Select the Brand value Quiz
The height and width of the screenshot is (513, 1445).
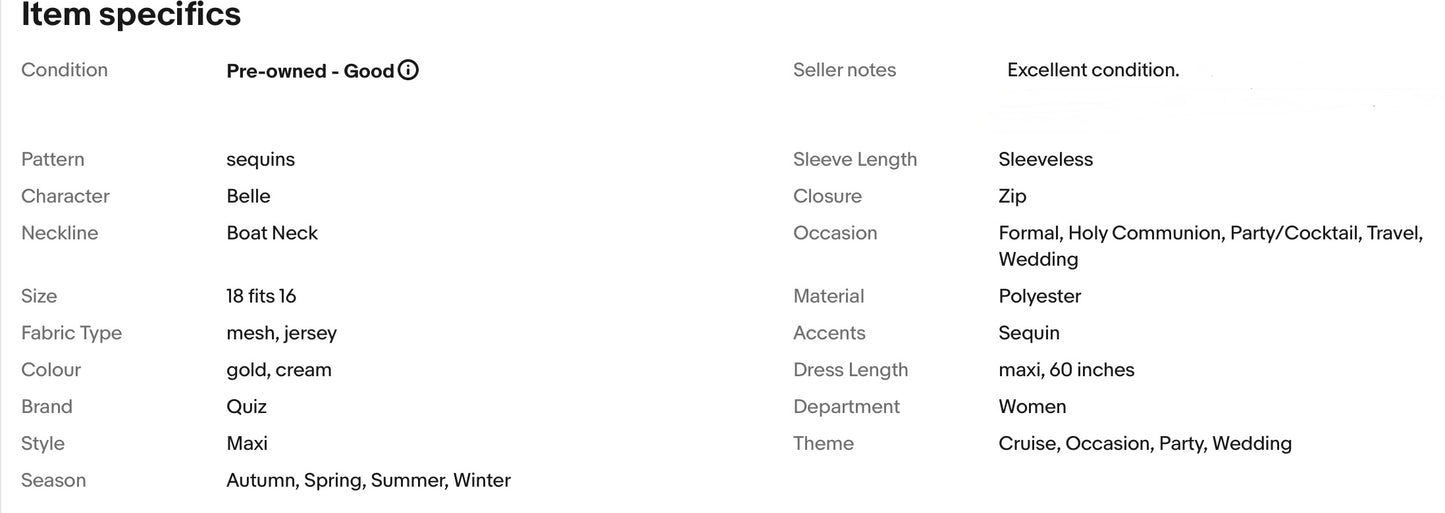pyautogui.click(x=247, y=406)
